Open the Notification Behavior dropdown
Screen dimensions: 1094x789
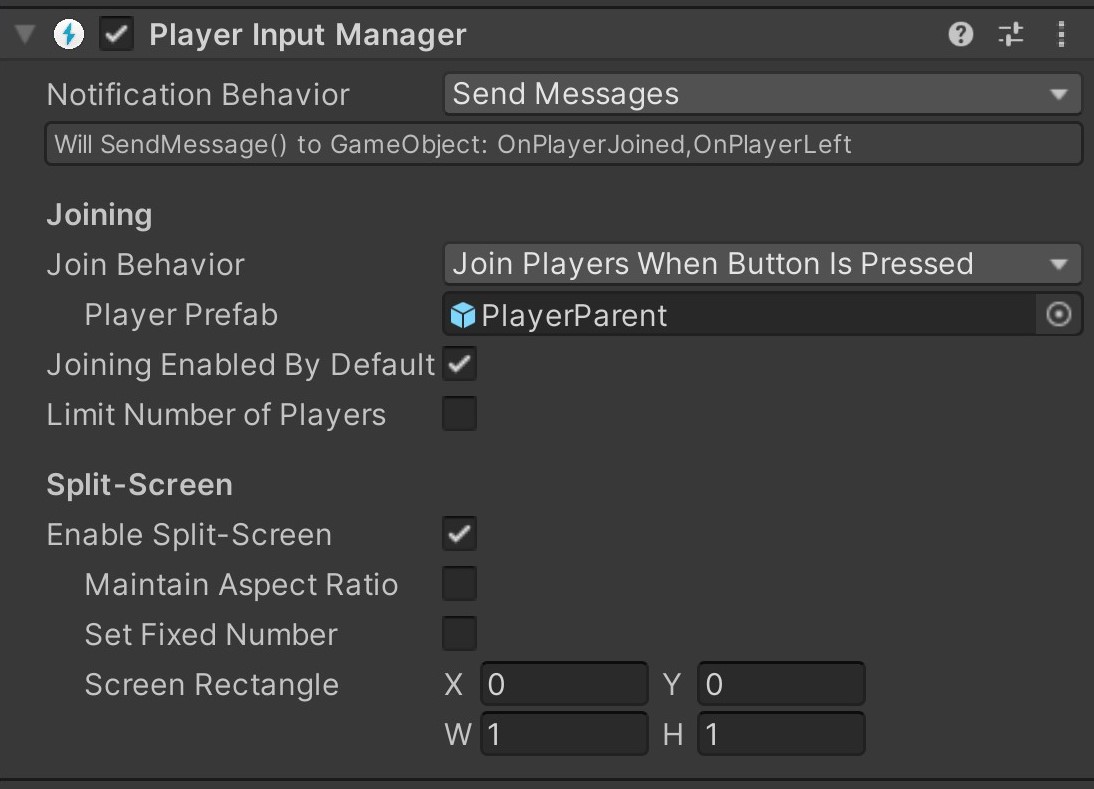click(x=763, y=94)
